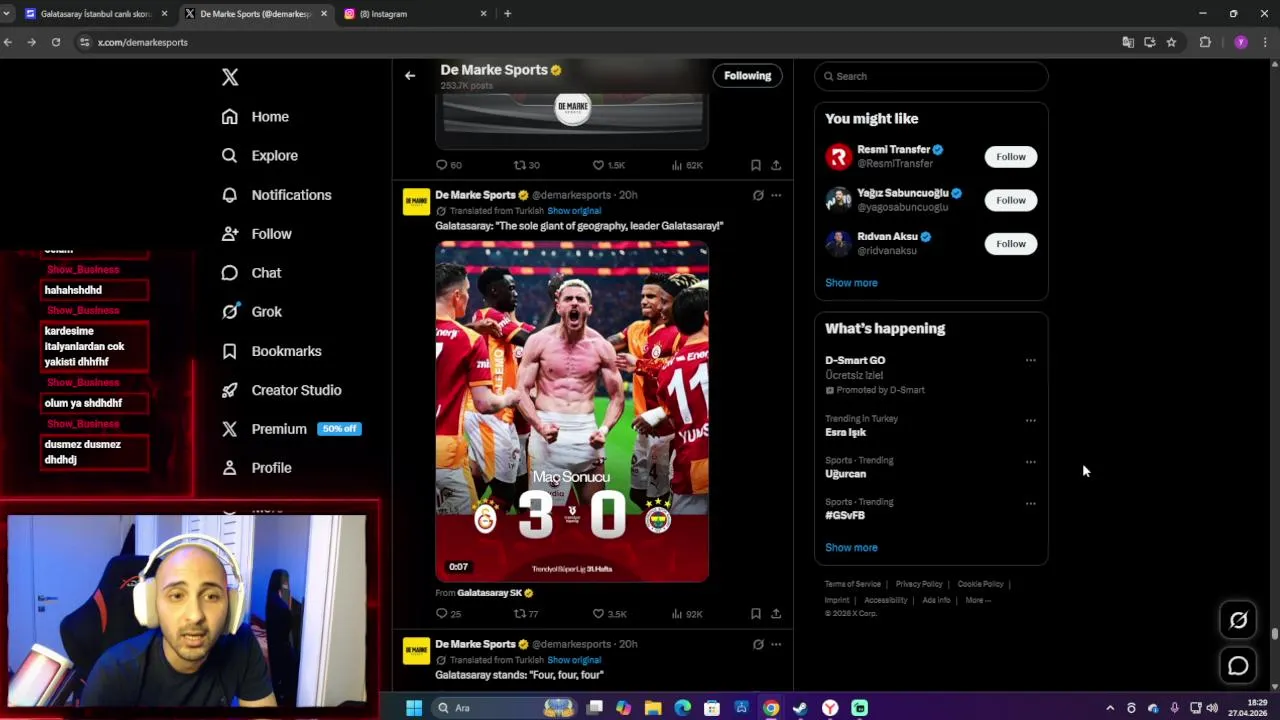Open floating chat button at bottom right
Screen dimensions: 1280x720
(x=1238, y=666)
